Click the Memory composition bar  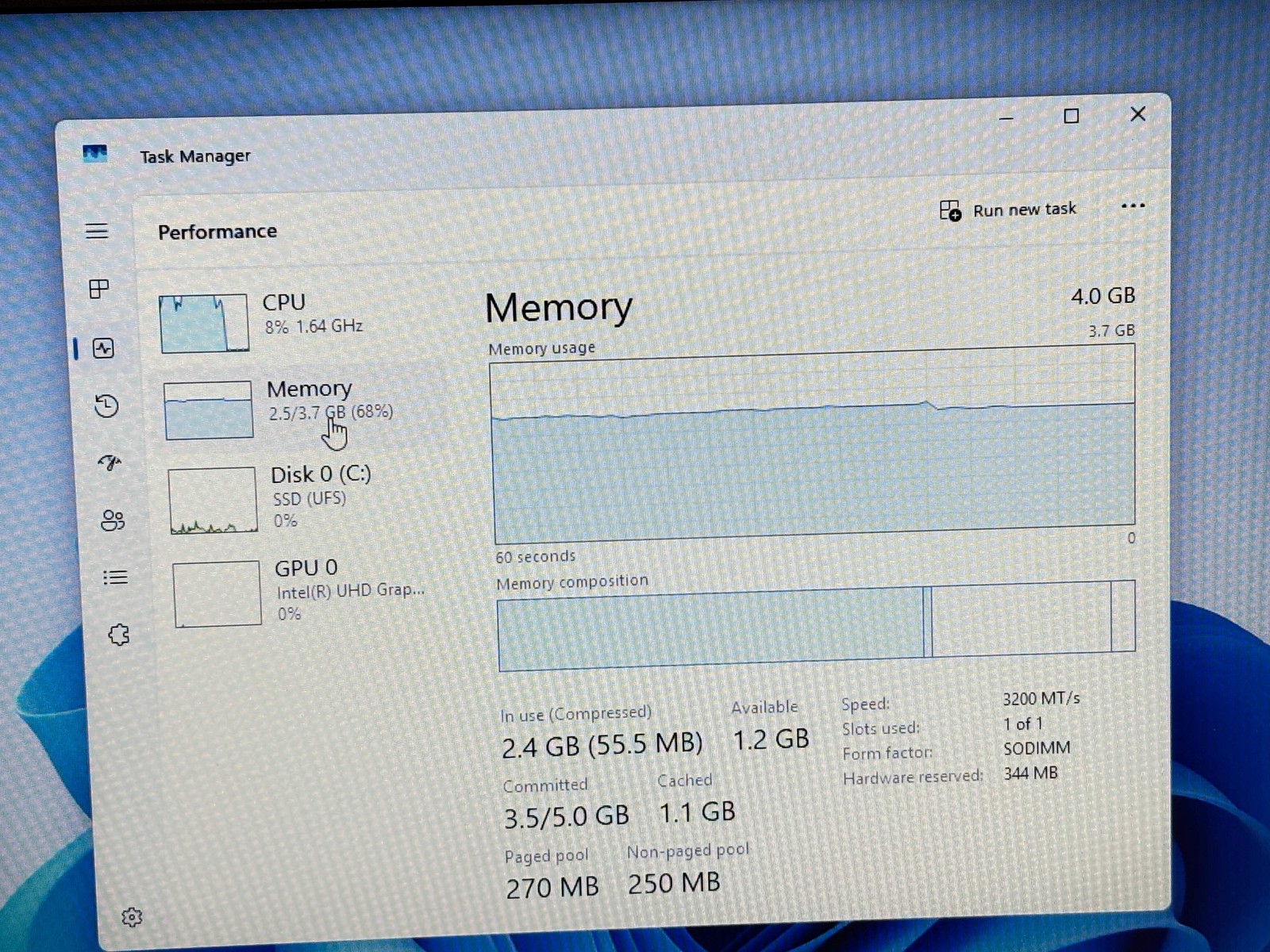[x=816, y=627]
